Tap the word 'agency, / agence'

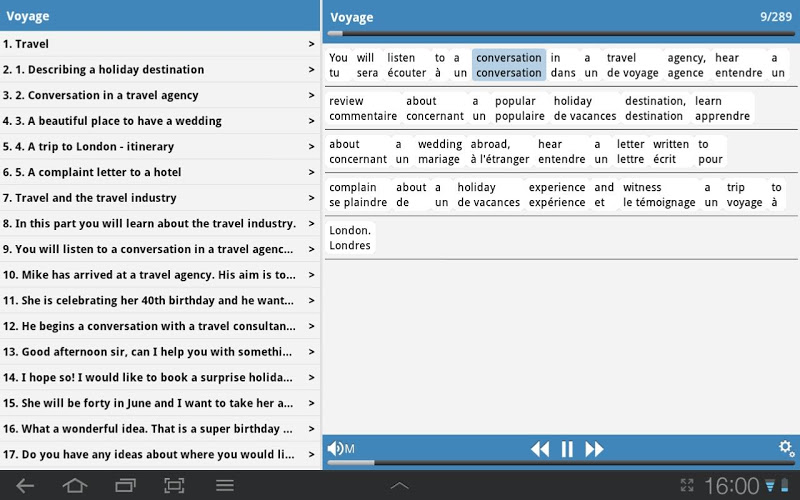pos(686,65)
